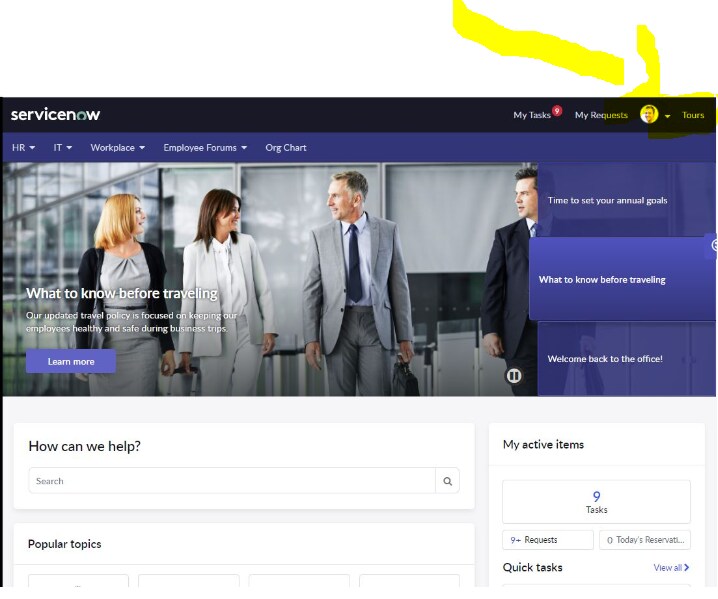Click the travel policy description text

(x=131, y=322)
